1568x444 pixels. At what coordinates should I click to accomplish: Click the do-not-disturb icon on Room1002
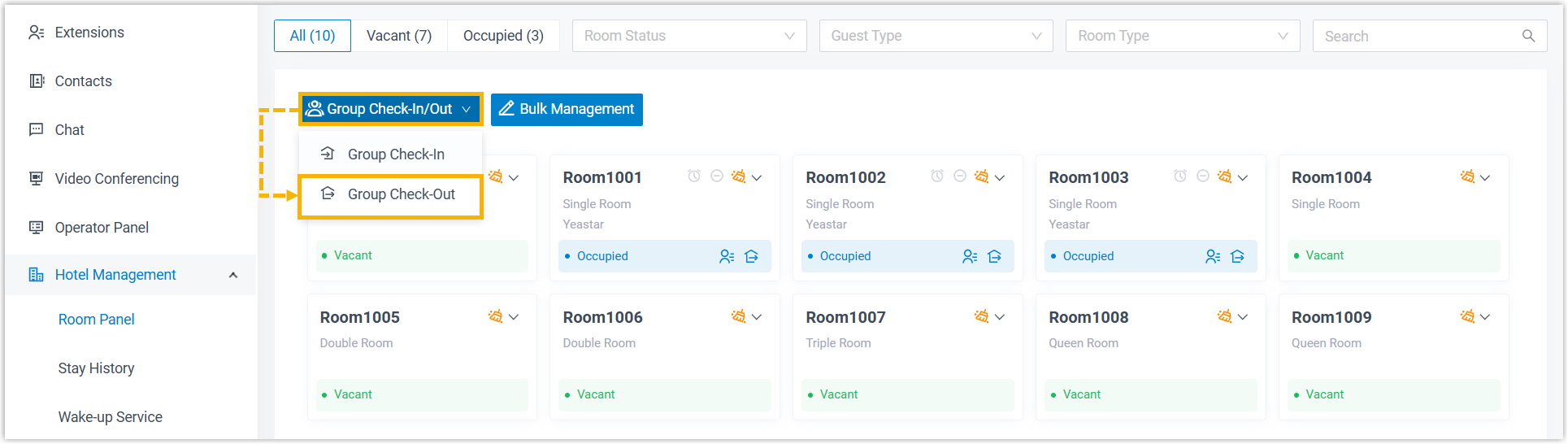pos(959,176)
